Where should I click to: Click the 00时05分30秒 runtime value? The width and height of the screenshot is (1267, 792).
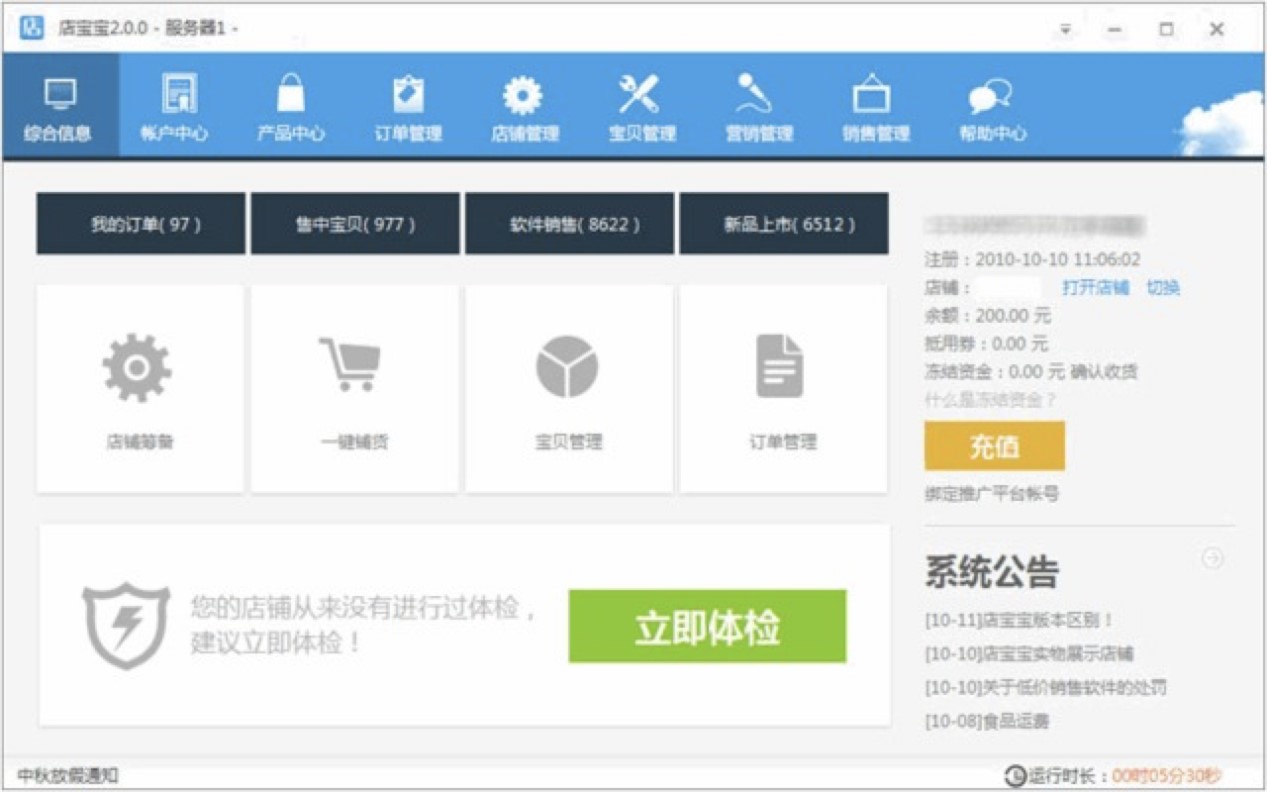pos(1167,776)
